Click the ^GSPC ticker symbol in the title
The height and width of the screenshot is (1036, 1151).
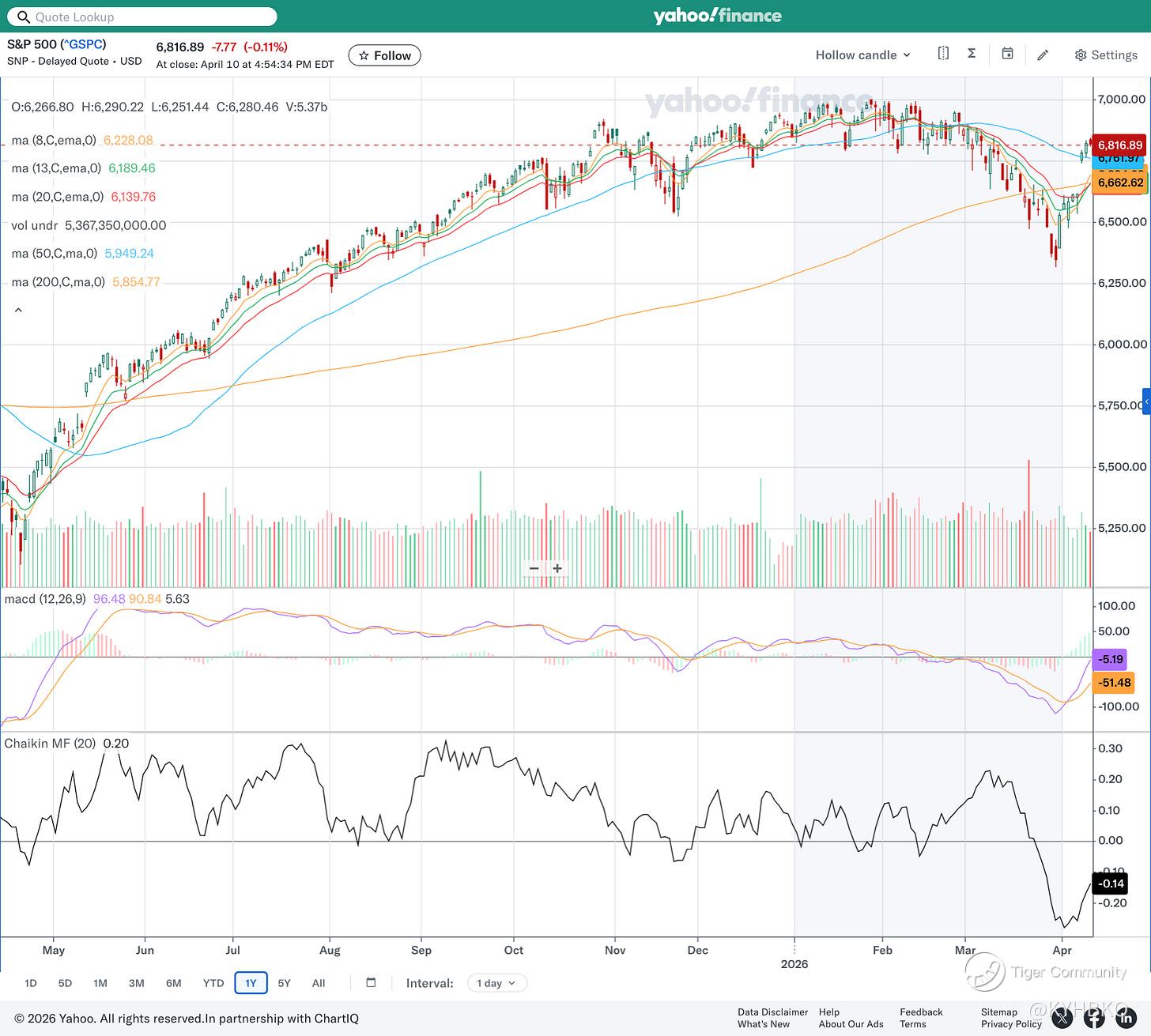(x=82, y=44)
